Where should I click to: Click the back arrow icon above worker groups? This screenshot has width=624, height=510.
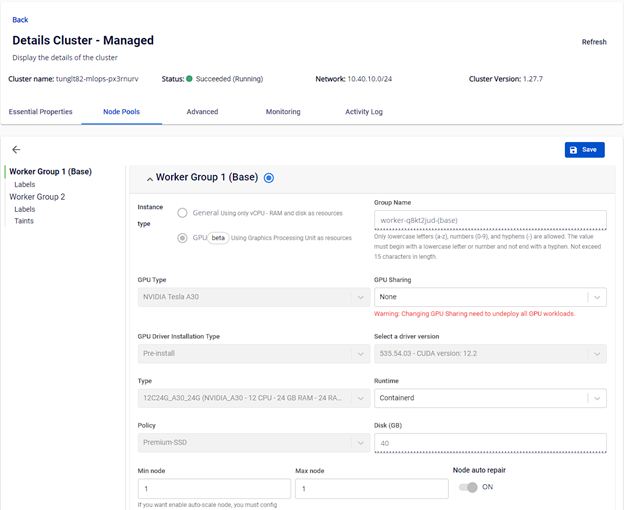tap(16, 150)
